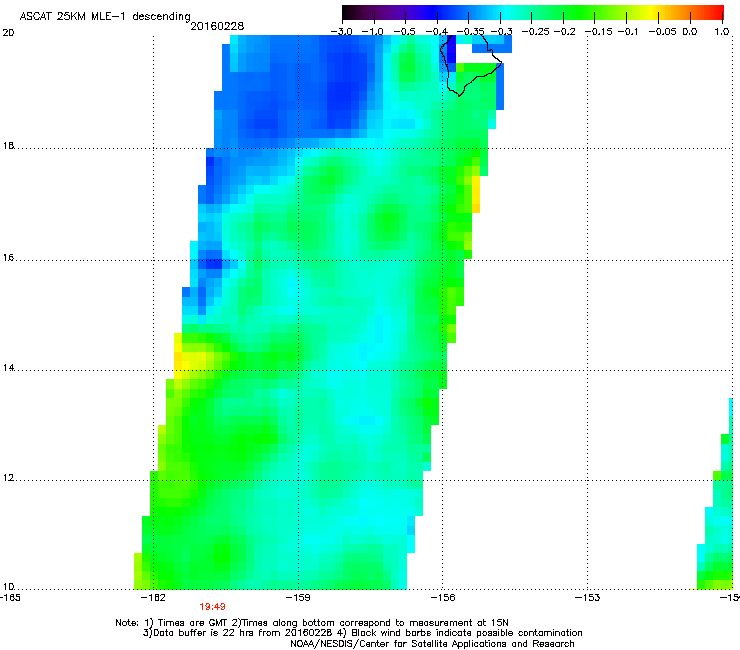This screenshot has height=650, width=740.
Task: Select the -0.35 color scale label
Action: tap(471, 32)
